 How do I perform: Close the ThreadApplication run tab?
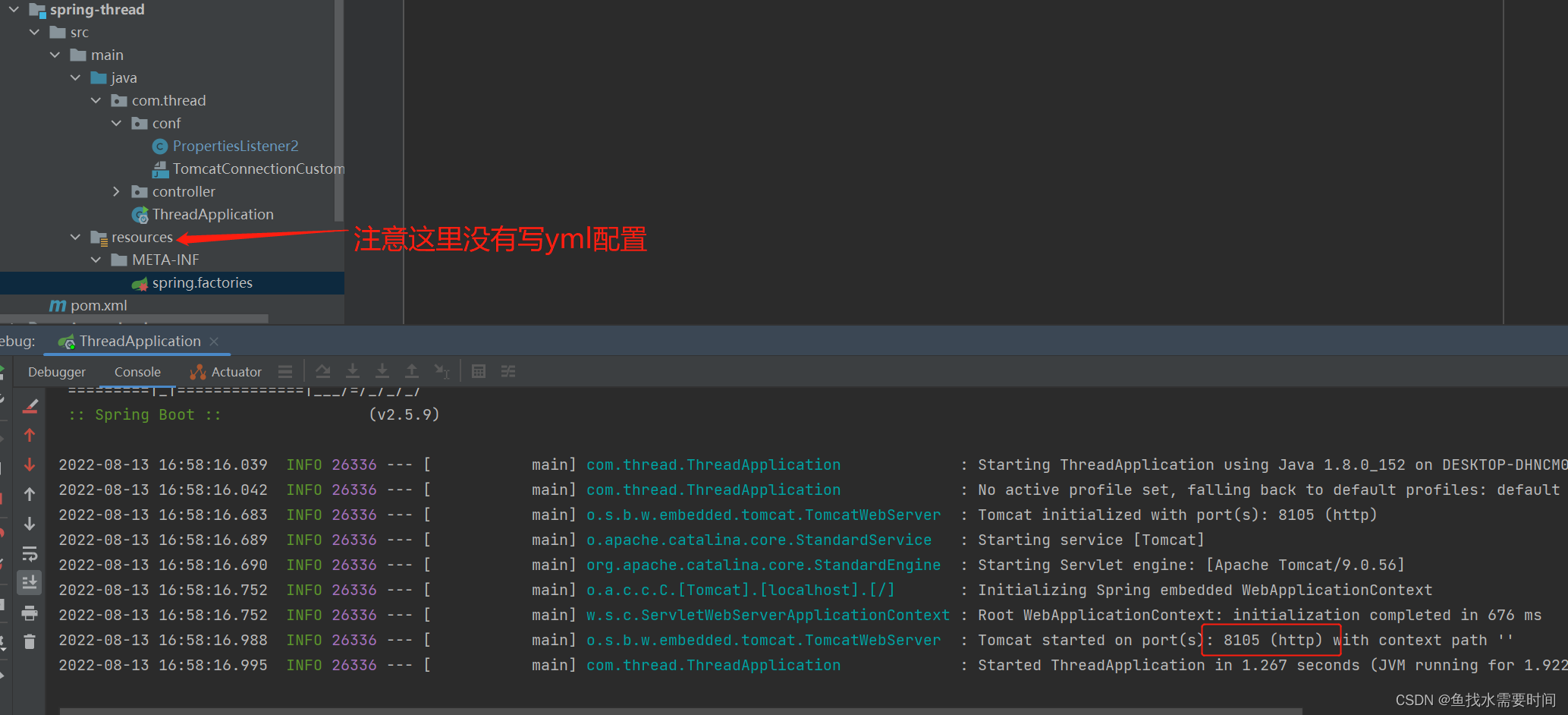213,341
